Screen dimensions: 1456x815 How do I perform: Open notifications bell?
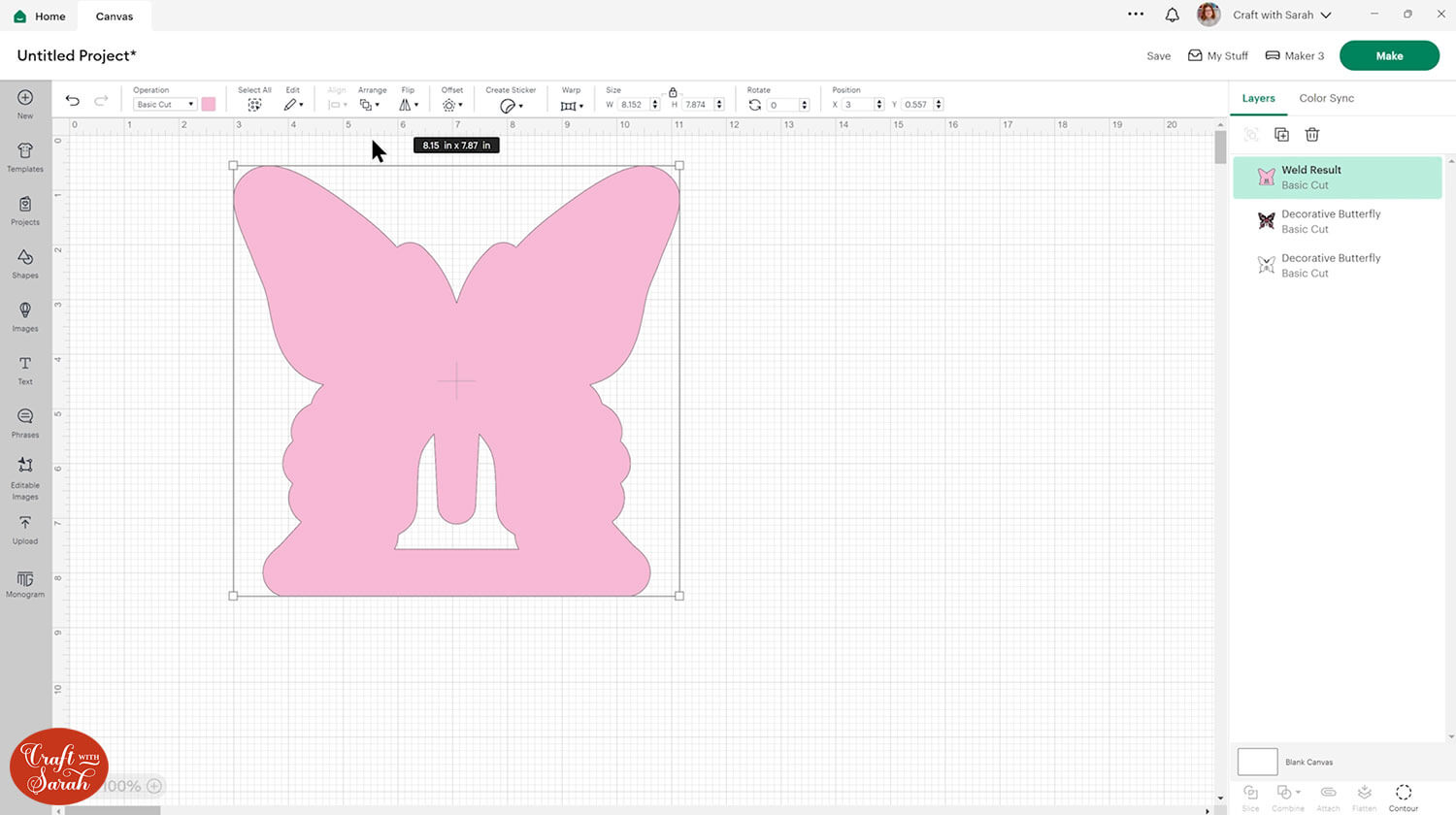1173,15
